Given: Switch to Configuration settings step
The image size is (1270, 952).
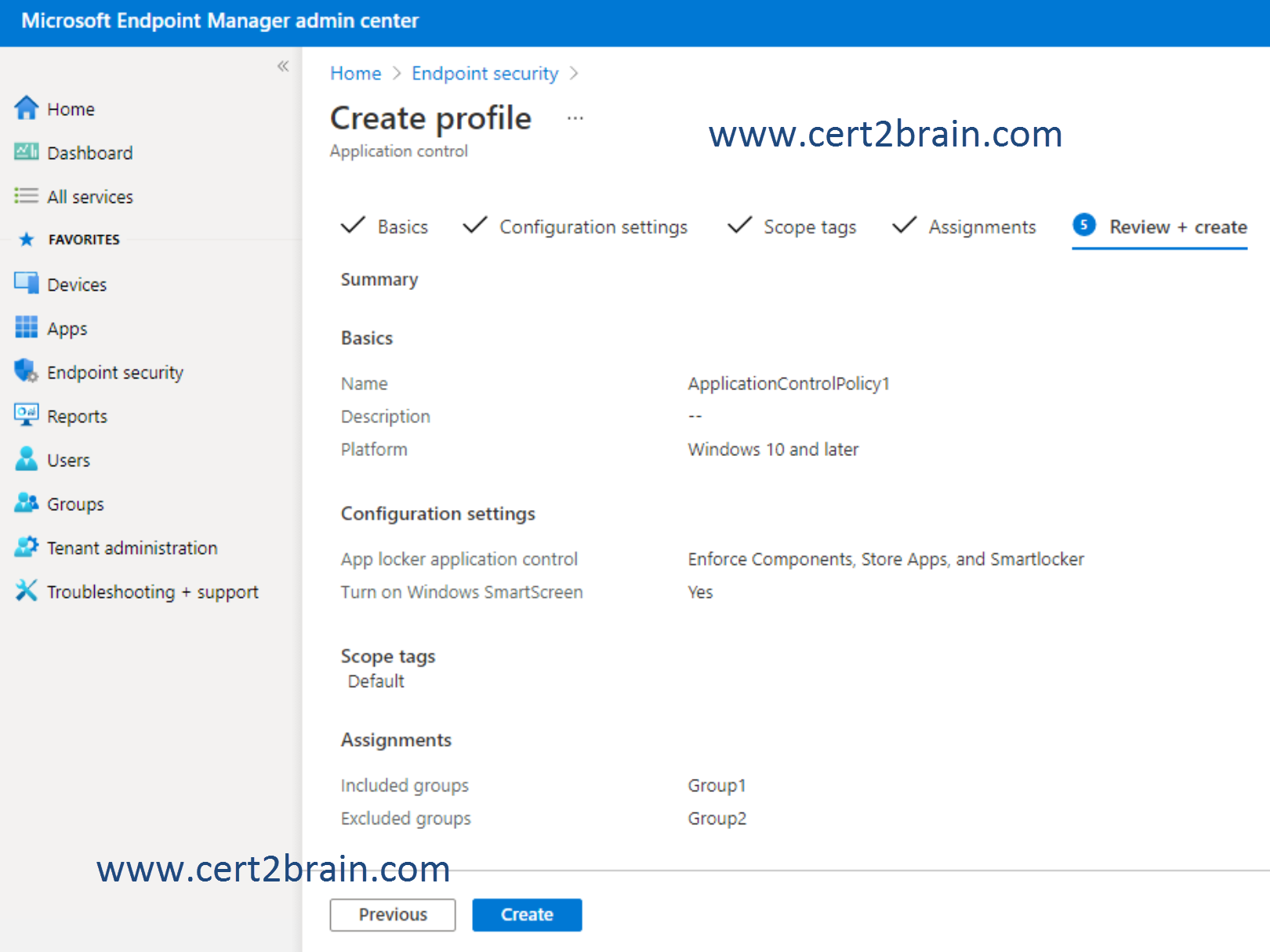Looking at the screenshot, I should click(593, 227).
